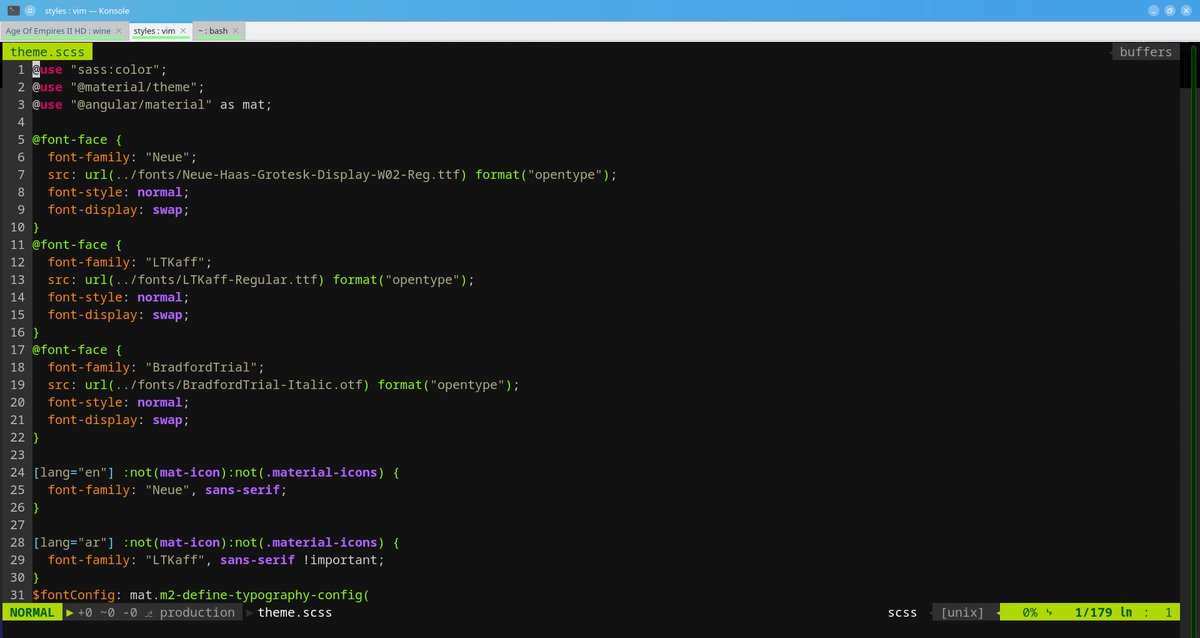The image size is (1200, 638).
Task: Close the styles : vim tab
Action: coord(183,31)
